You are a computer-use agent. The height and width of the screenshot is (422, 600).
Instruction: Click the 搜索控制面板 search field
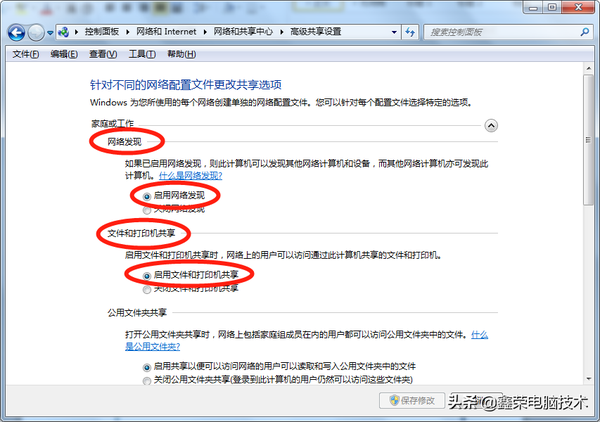point(500,33)
